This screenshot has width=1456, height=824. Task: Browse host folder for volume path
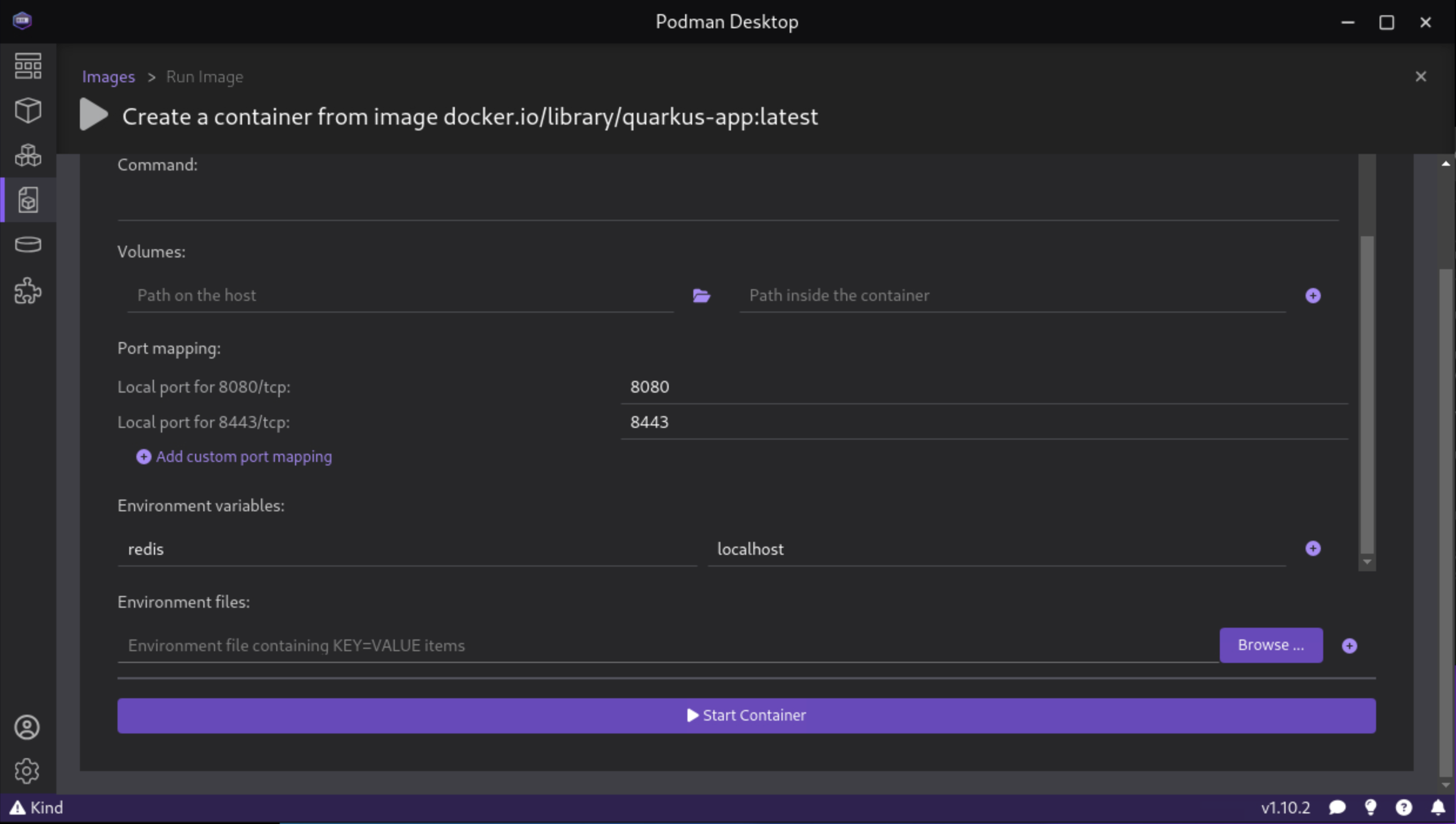[701, 296]
